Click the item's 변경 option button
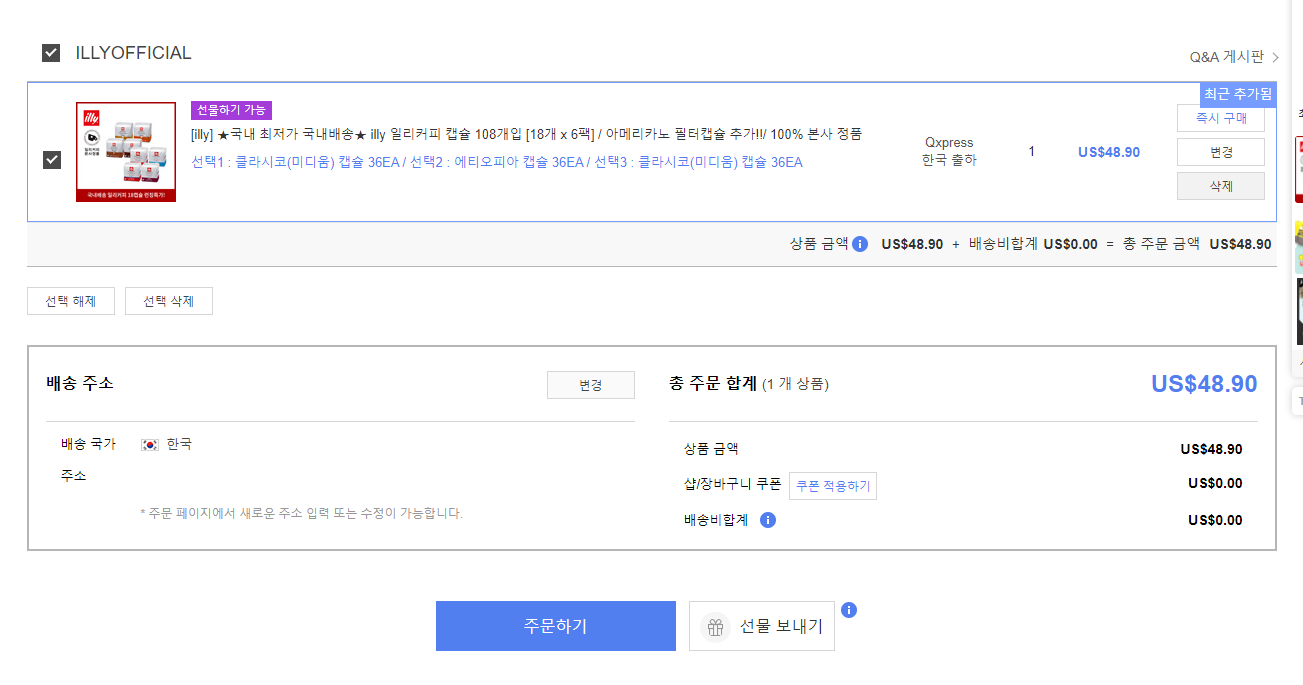This screenshot has width=1303, height=685. point(1221,152)
